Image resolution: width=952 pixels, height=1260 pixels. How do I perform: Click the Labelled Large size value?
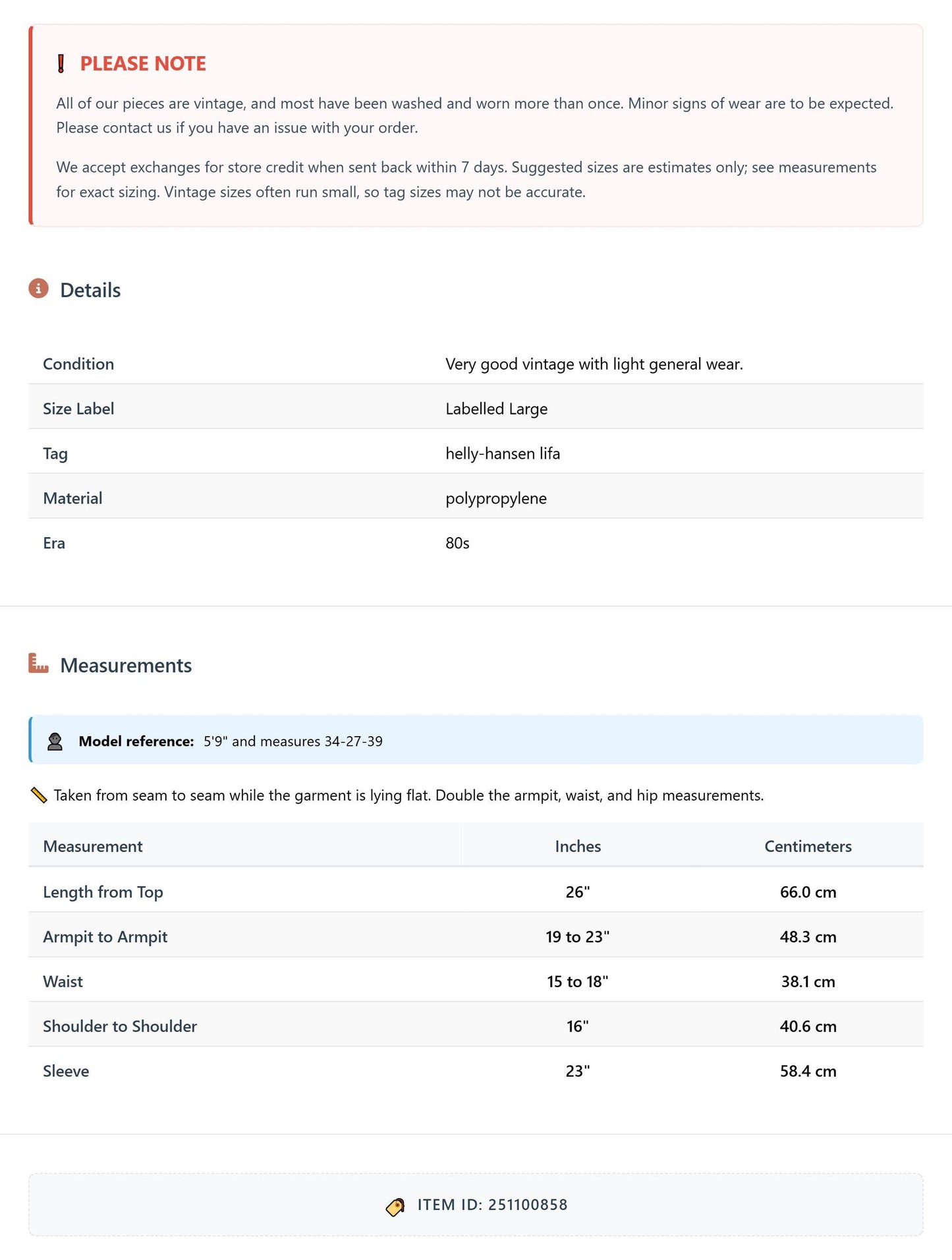point(497,409)
